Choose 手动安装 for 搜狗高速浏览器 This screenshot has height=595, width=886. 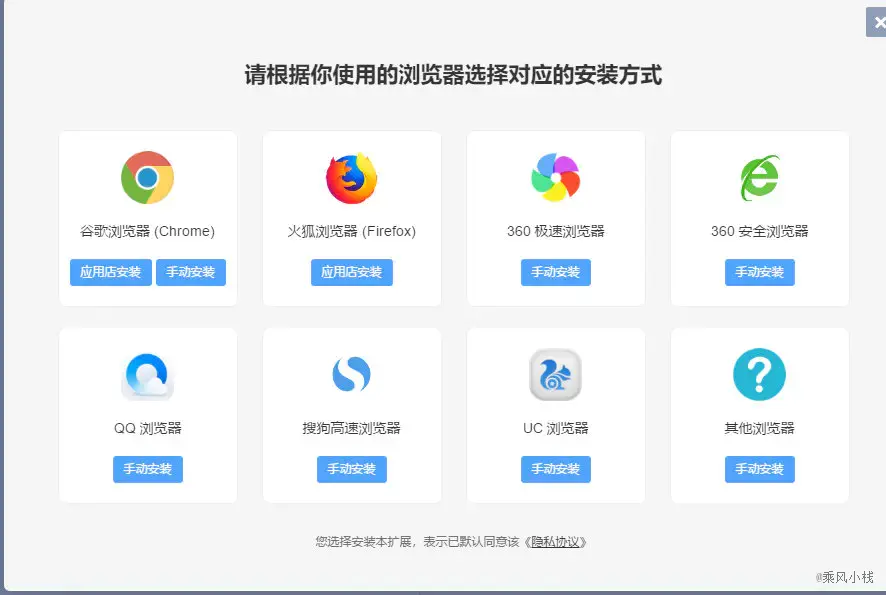coord(351,469)
